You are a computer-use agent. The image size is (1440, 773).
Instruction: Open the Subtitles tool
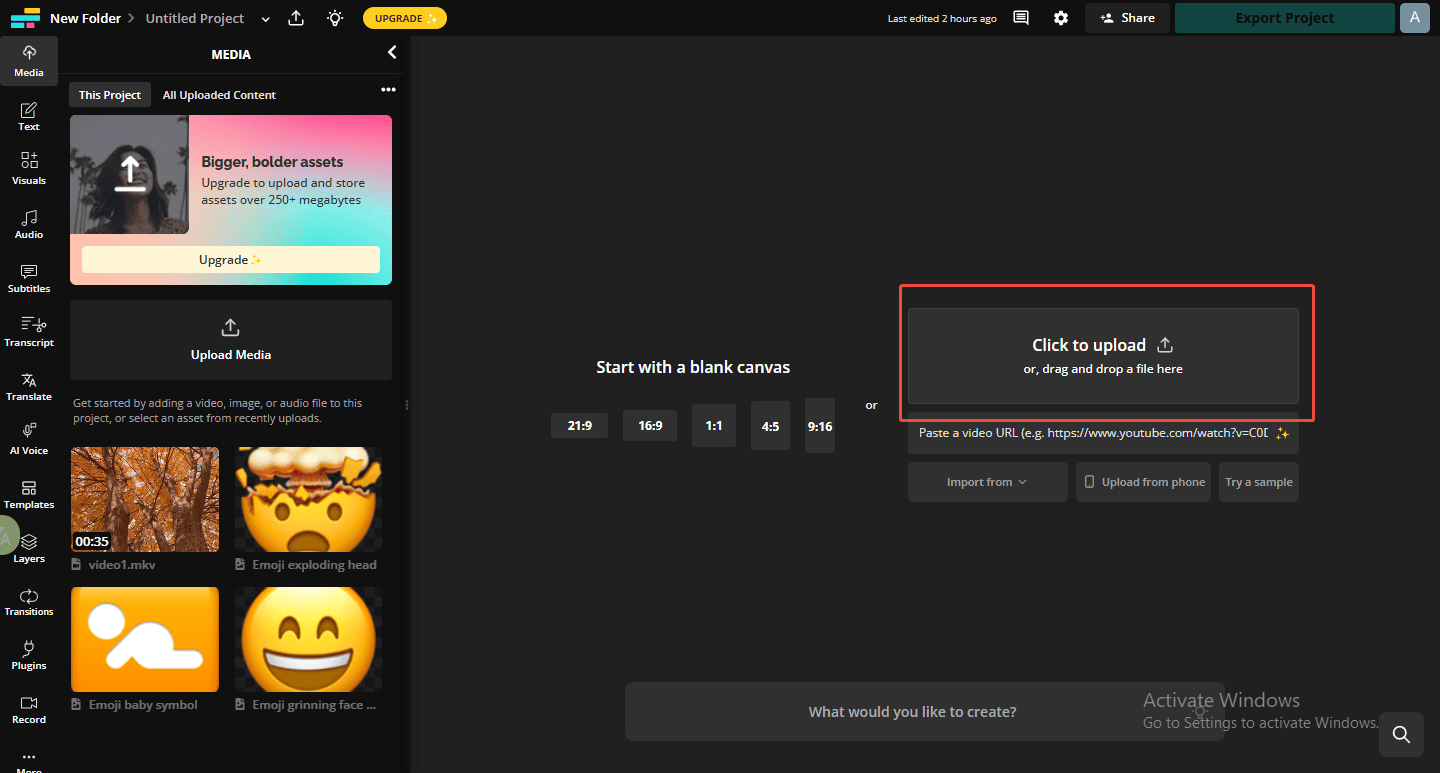(x=29, y=278)
